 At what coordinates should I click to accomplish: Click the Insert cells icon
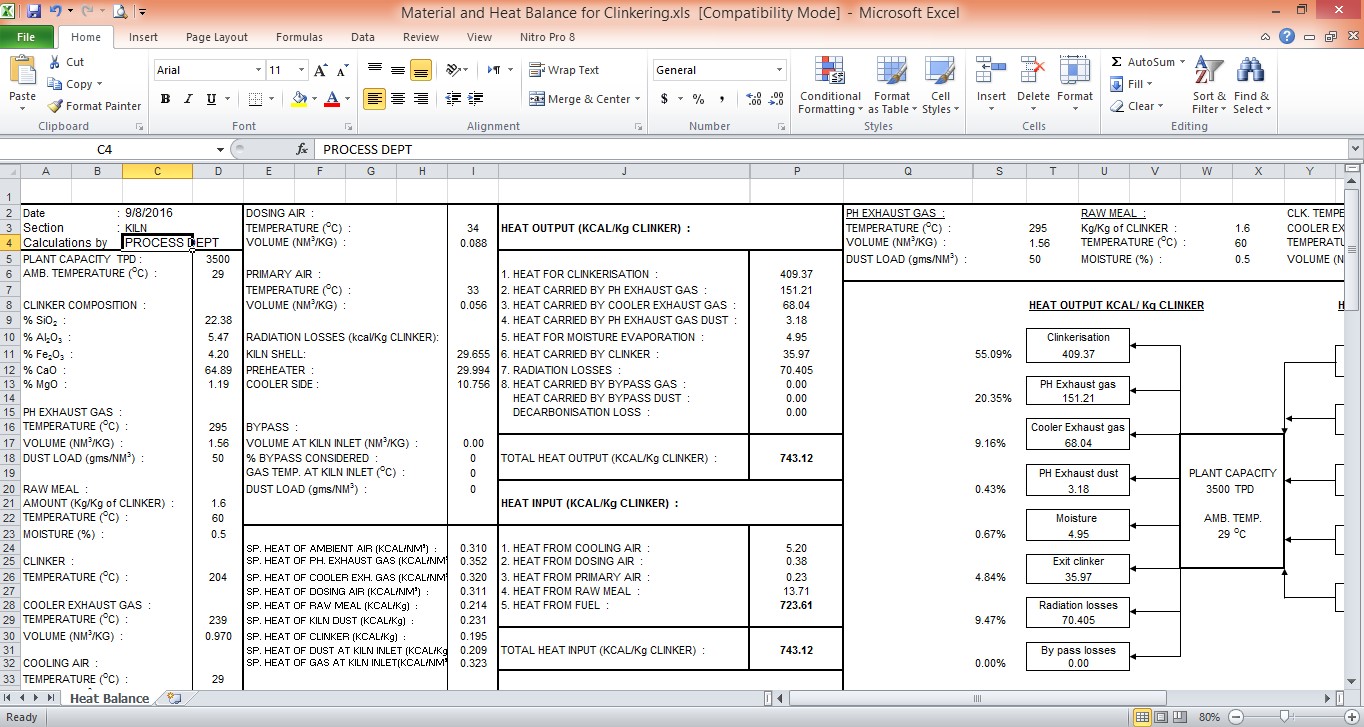[991, 70]
